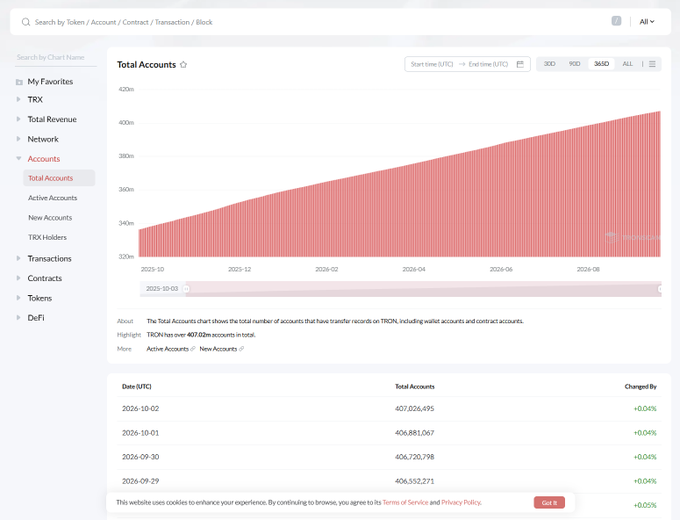The height and width of the screenshot is (520, 680).
Task: Click the chart time range selector bar
Action: 401,289
